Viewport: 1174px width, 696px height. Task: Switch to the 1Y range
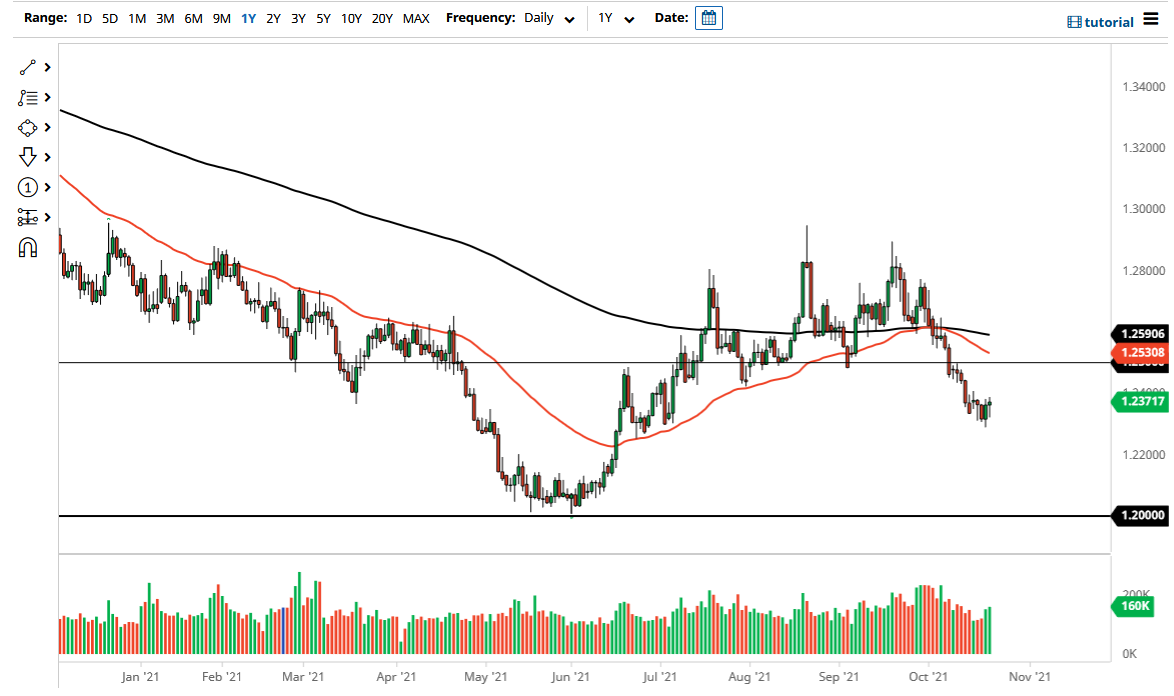[x=248, y=18]
